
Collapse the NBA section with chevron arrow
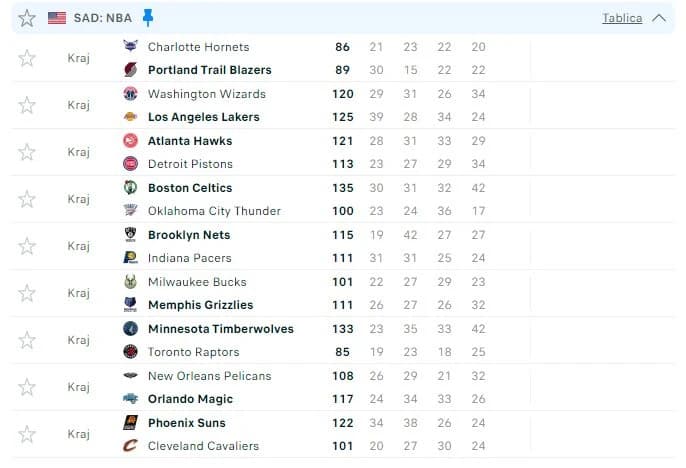(659, 18)
